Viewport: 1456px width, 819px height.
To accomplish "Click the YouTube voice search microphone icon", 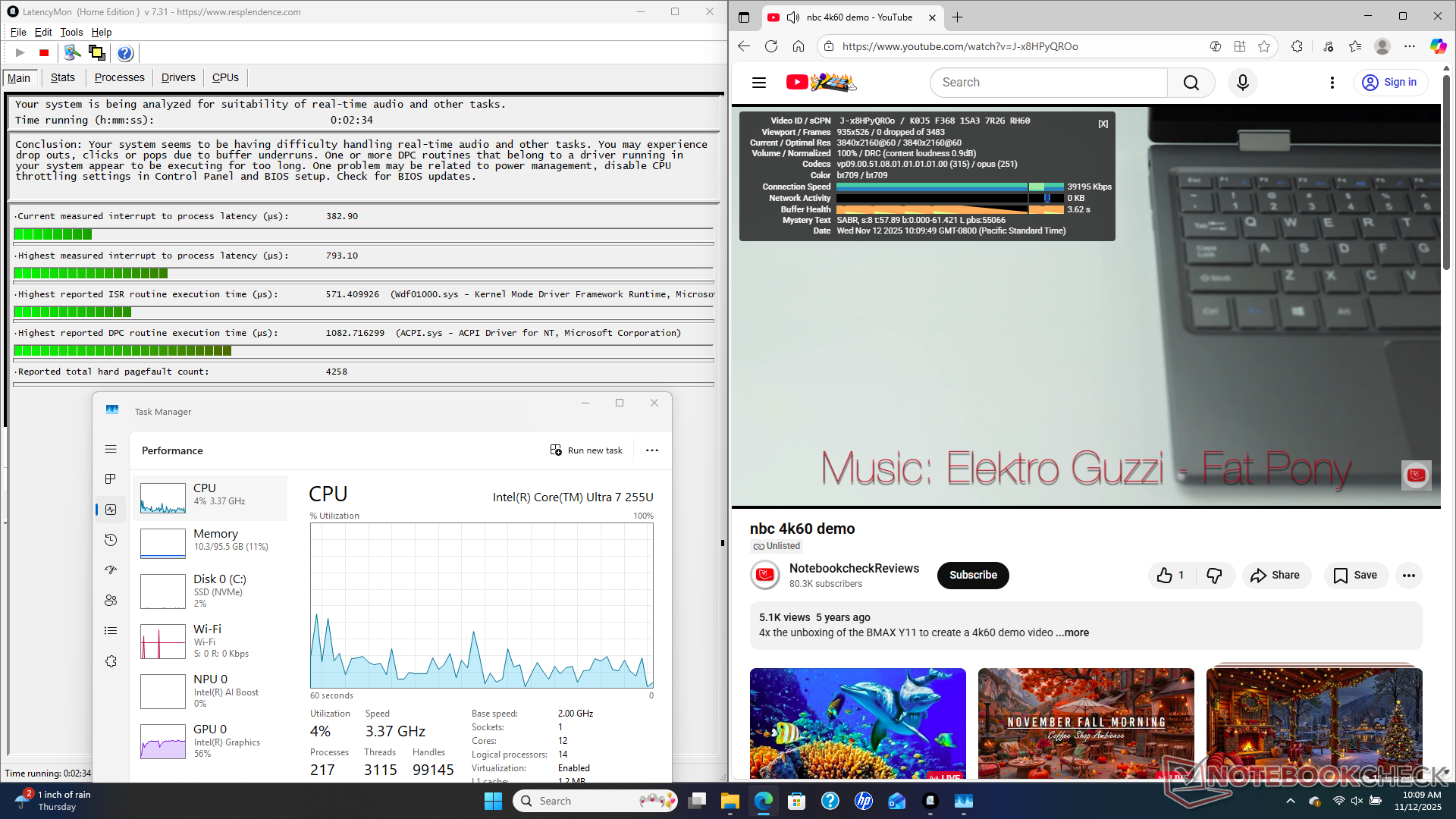I will [1242, 83].
